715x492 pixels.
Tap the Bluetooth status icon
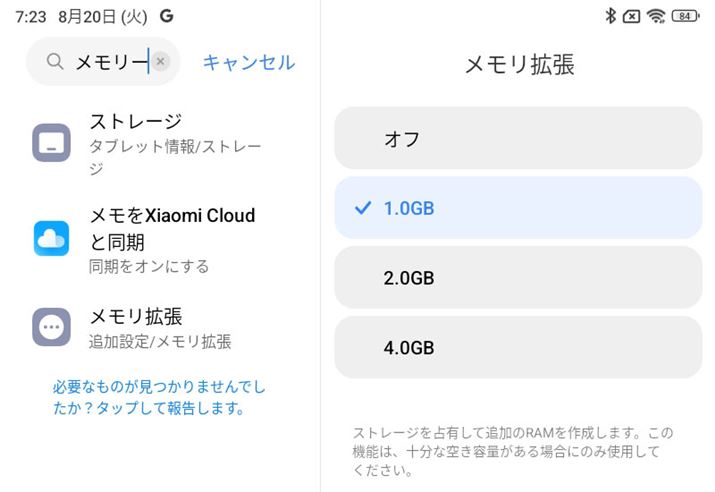[x=610, y=15]
